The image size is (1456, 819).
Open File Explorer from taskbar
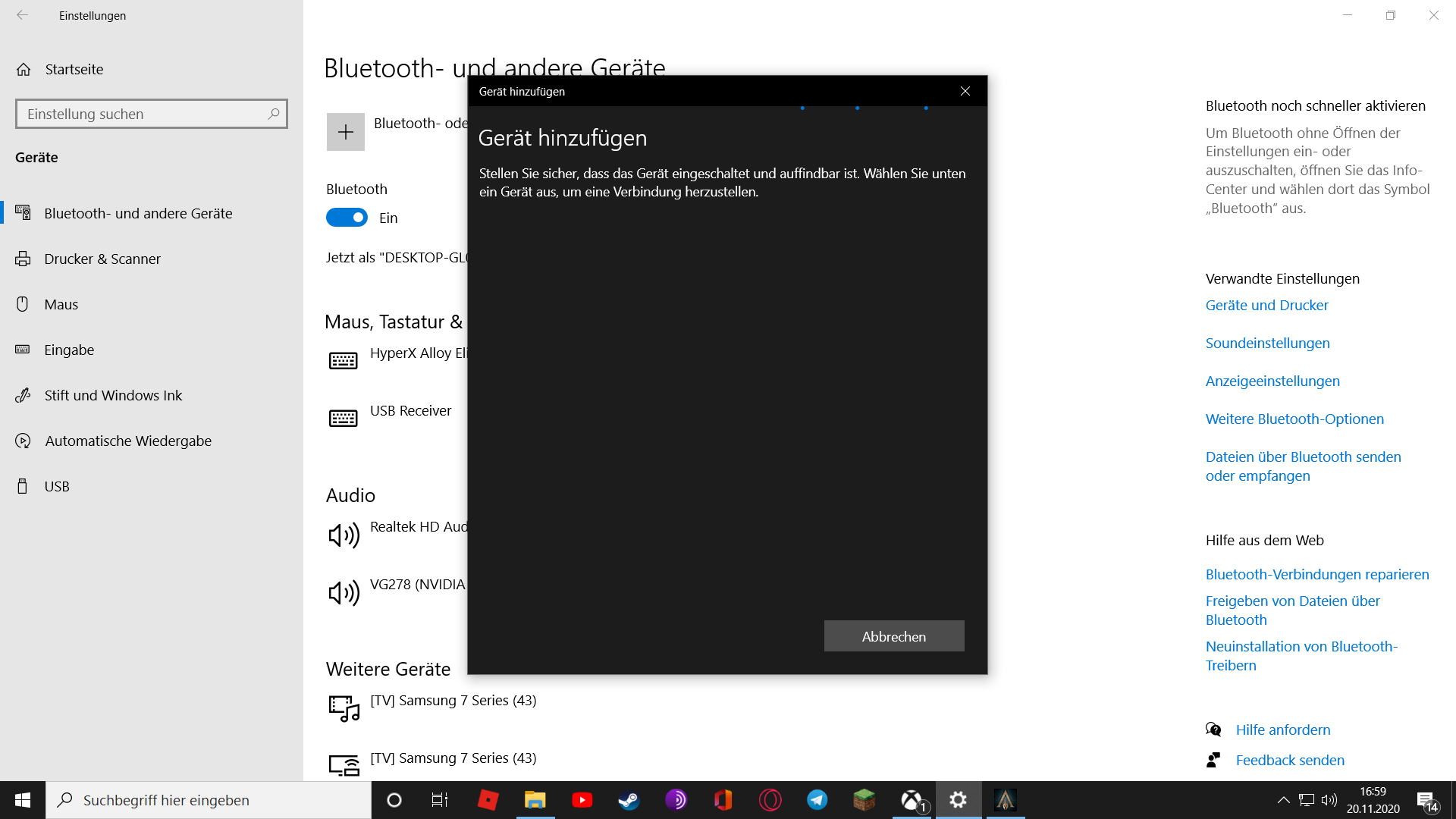pyautogui.click(x=535, y=800)
